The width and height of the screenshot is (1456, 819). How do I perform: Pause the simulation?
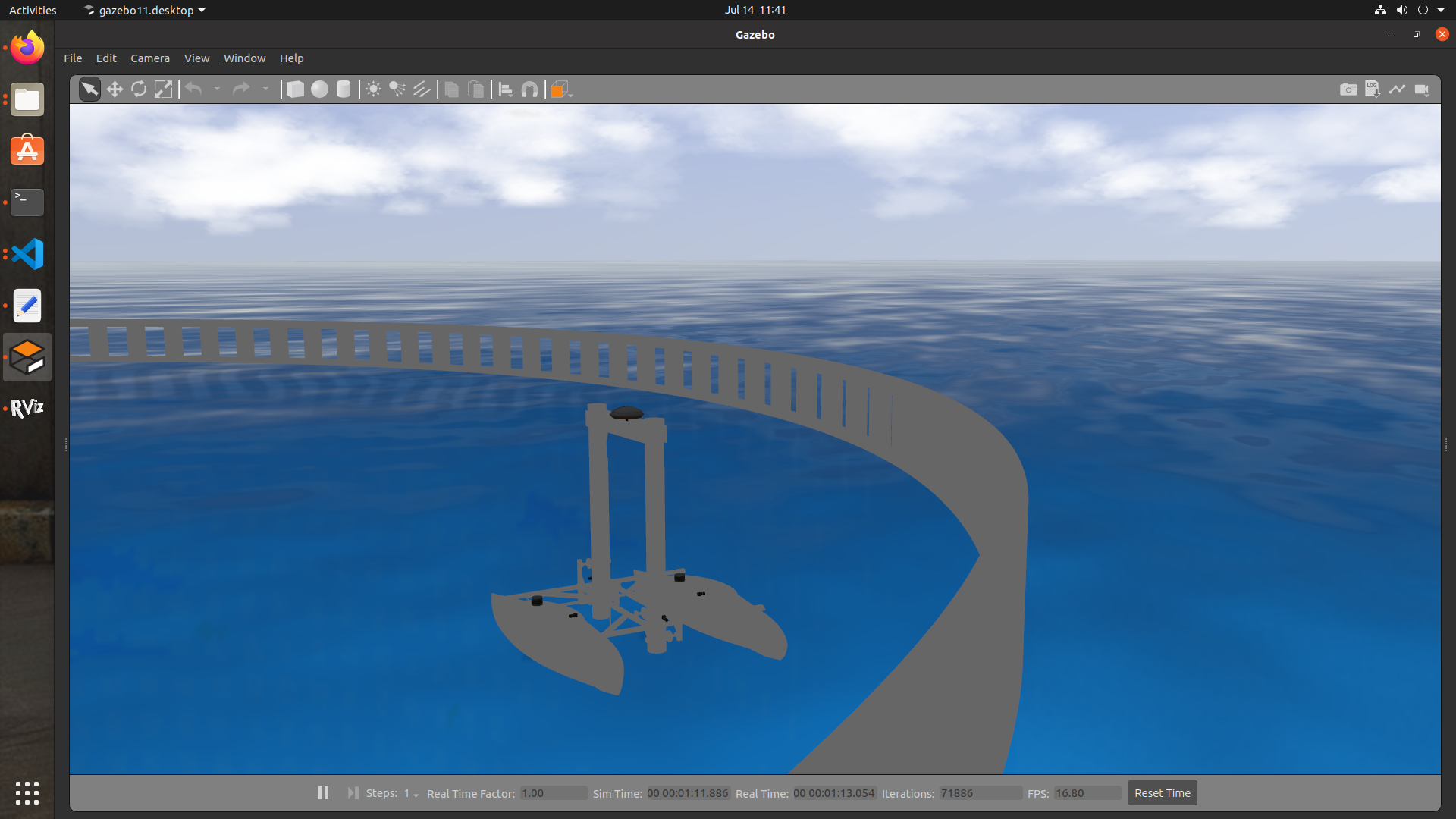point(323,793)
